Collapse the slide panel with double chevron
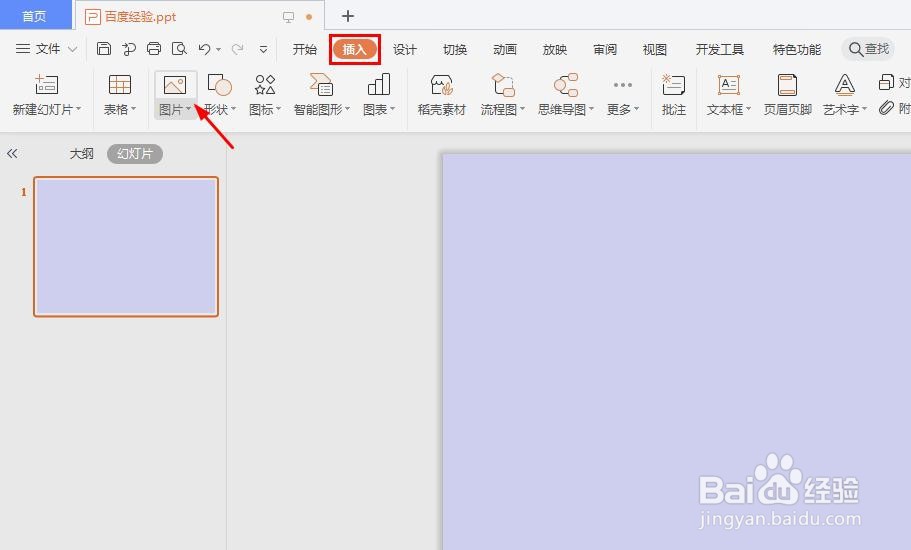This screenshot has height=550, width=911. click(12, 153)
